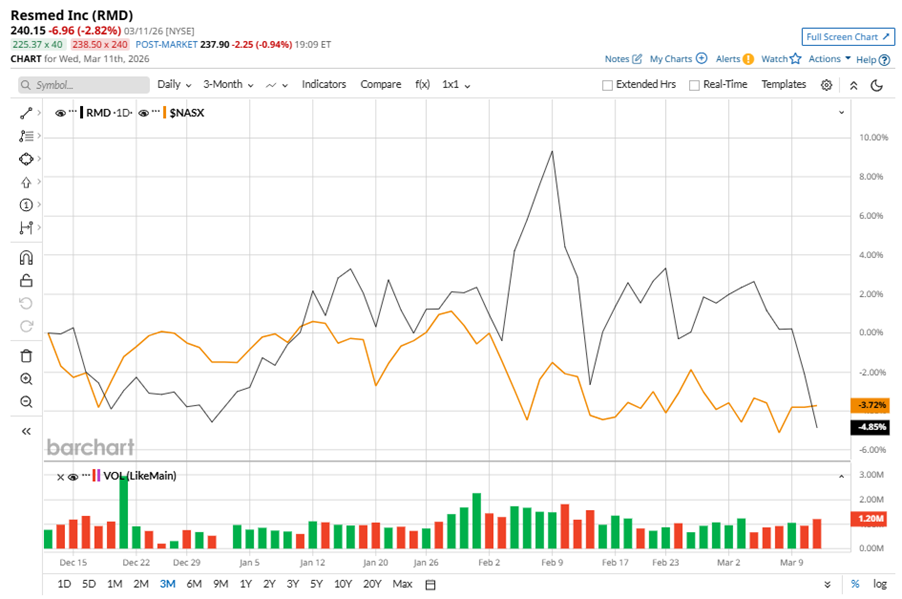Hide RMD series with eye icon
The width and height of the screenshot is (902, 599).
pyautogui.click(x=60, y=113)
